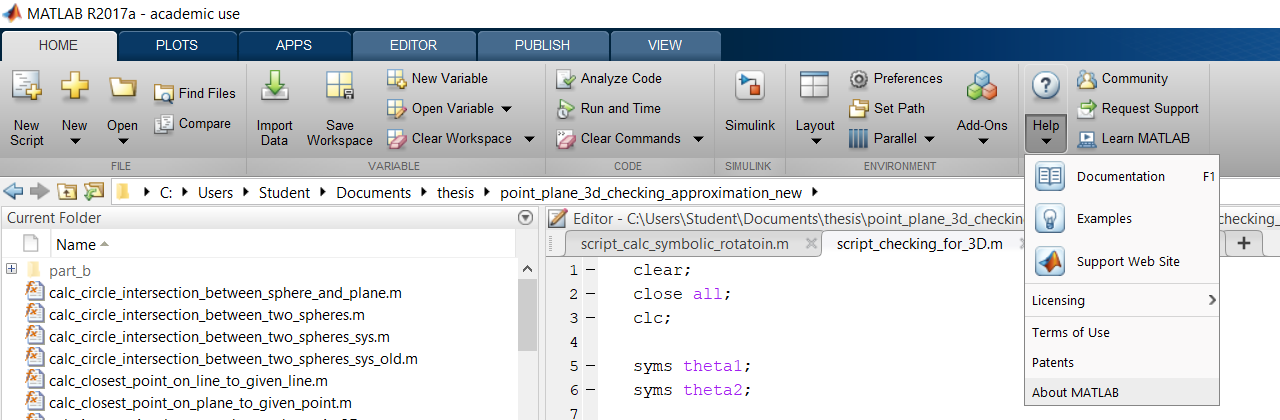The height and width of the screenshot is (420, 1280).
Task: Click Patents in the Help menu
Action: coord(1122,362)
